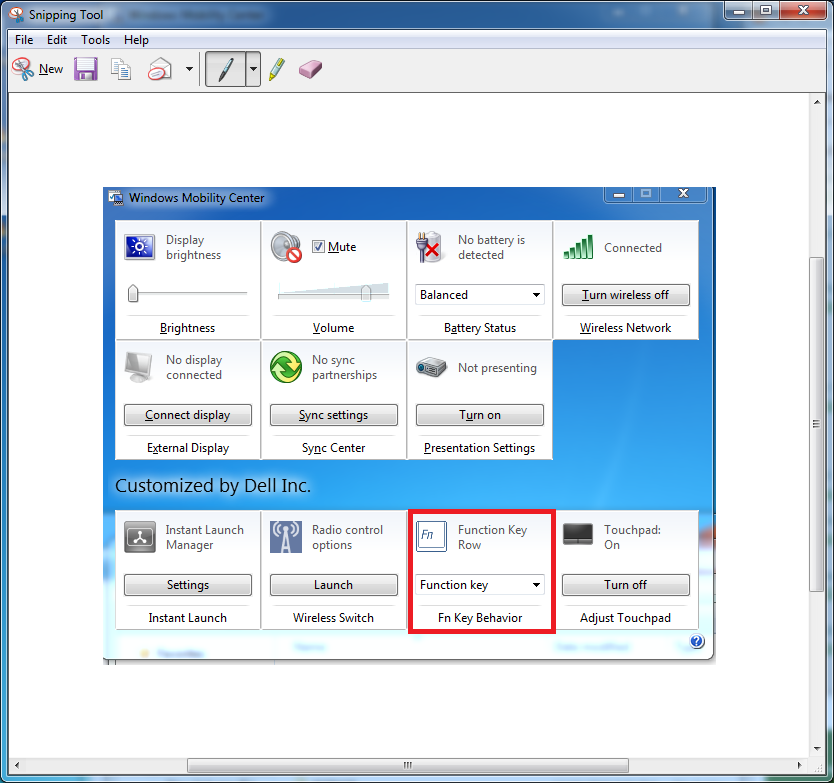
Task: Select the Highlighter tool
Action: 277,69
